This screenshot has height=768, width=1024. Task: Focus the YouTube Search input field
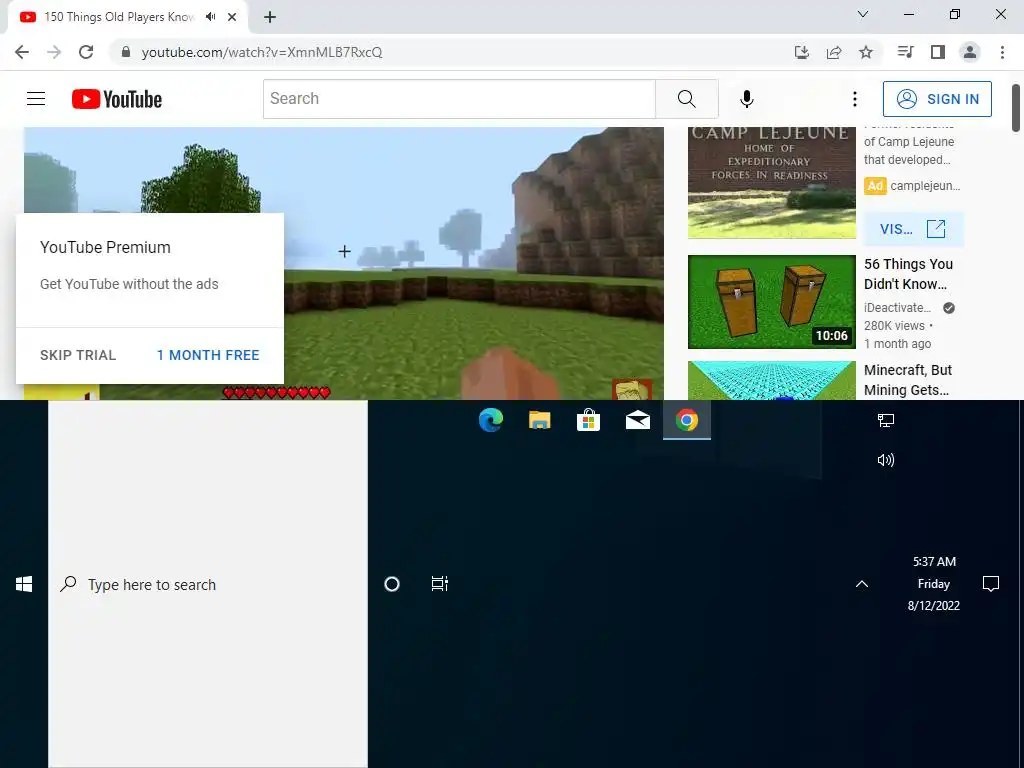459,99
